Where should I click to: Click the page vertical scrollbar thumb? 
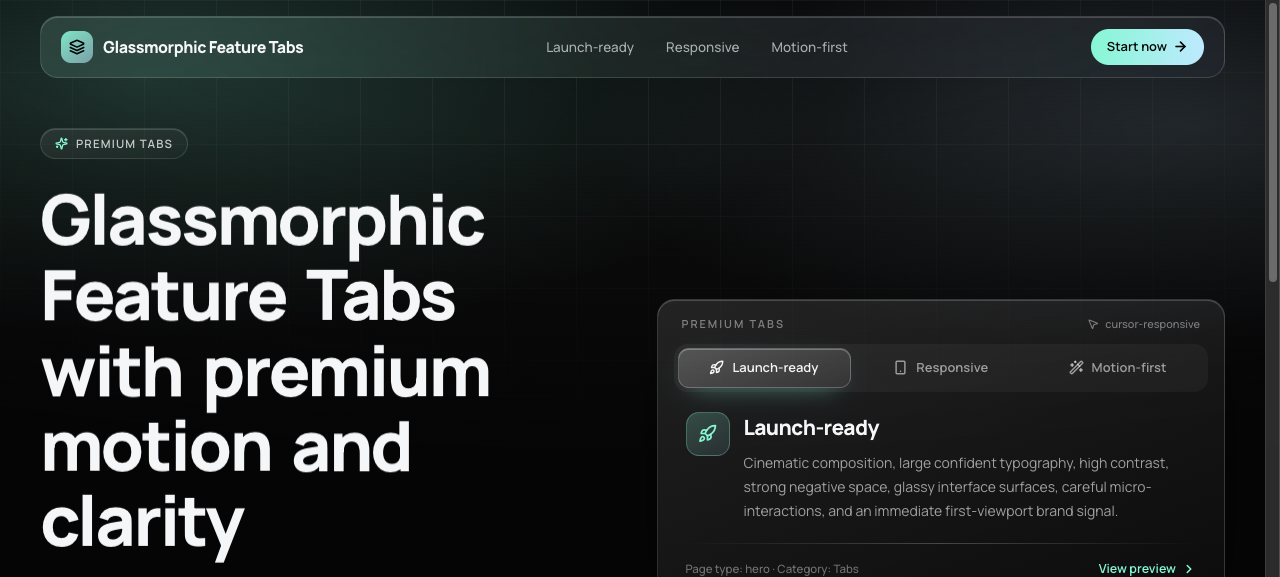click(1273, 140)
